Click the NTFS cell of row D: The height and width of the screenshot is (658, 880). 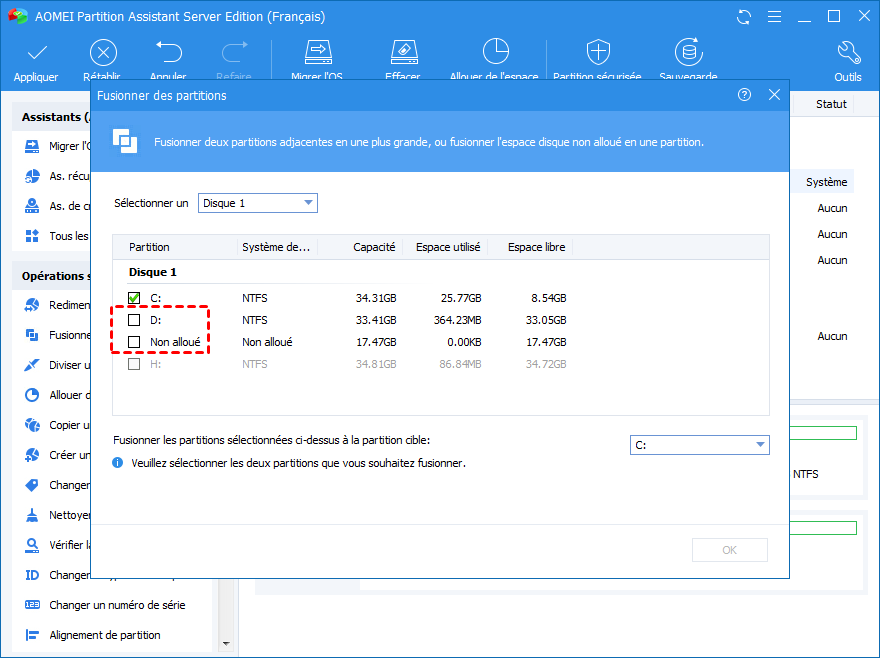click(255, 320)
